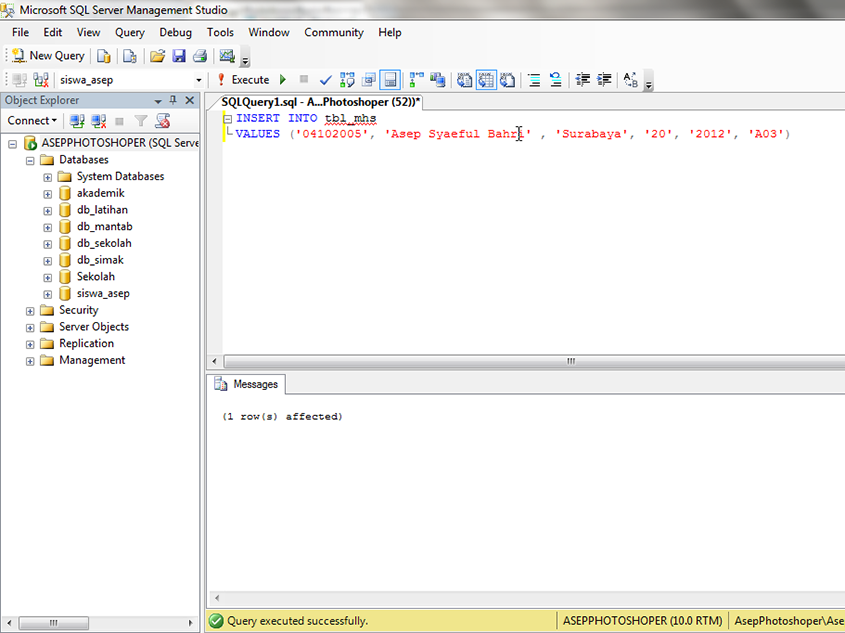Uncomment the selected lines icon
This screenshot has width=845, height=633.
coord(556,80)
